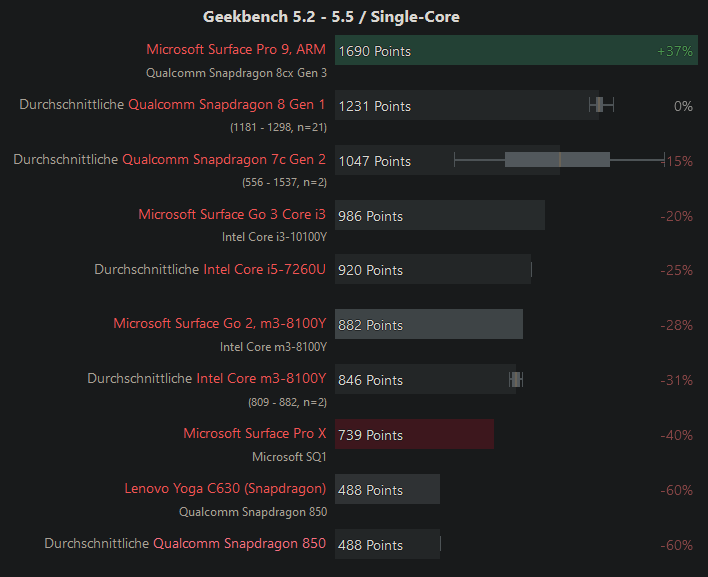Click the 920 Points bar
The image size is (708, 577).
click(x=433, y=270)
